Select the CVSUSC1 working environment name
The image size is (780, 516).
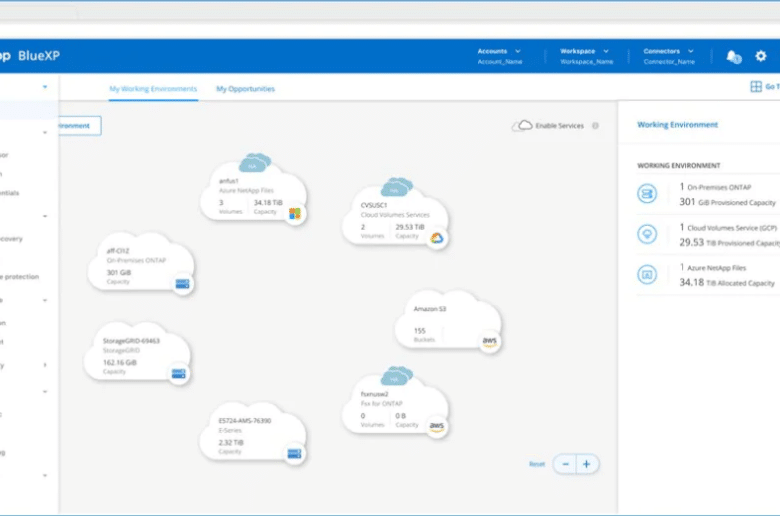coord(374,205)
